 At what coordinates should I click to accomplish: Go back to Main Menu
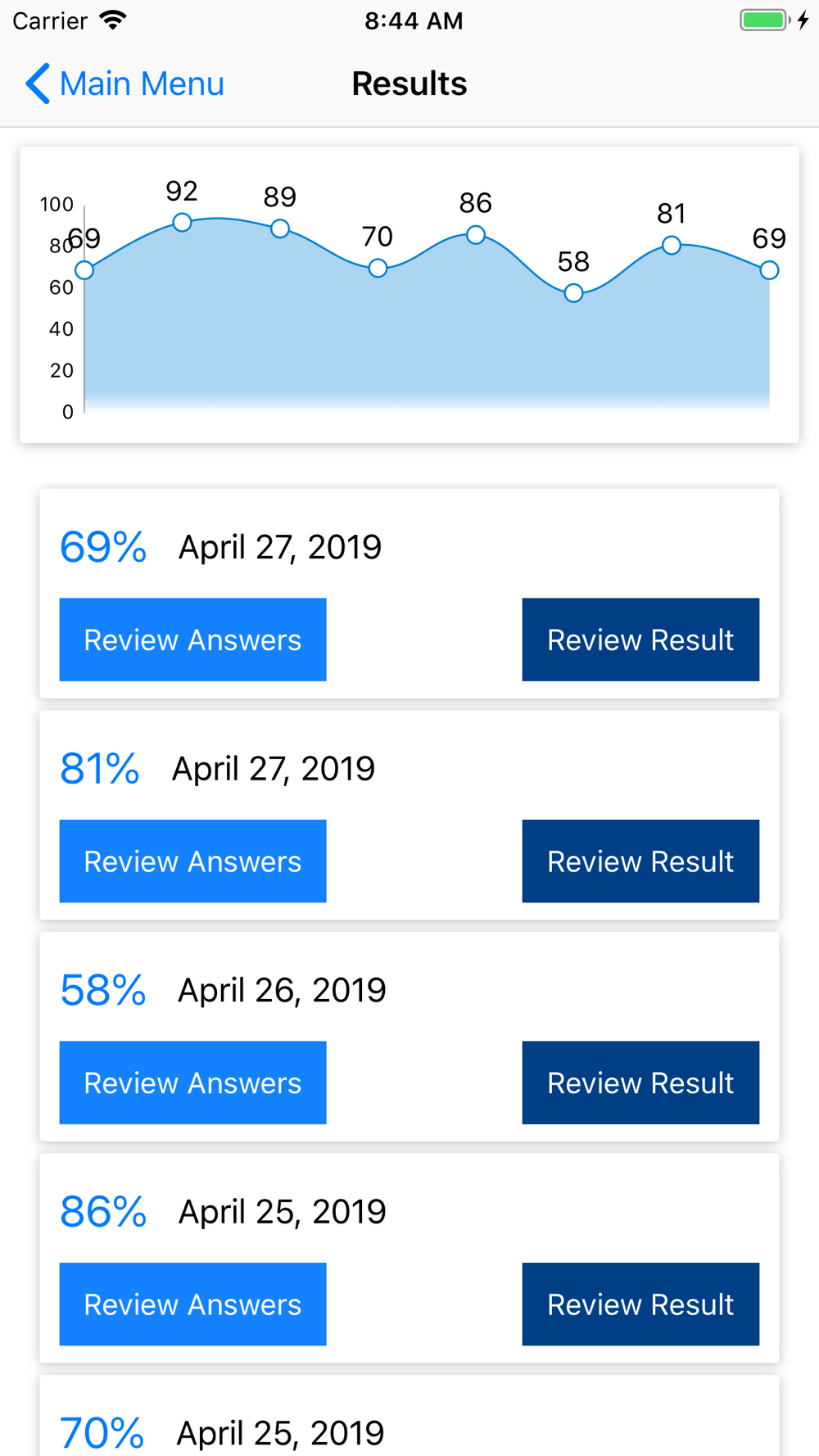click(x=124, y=84)
